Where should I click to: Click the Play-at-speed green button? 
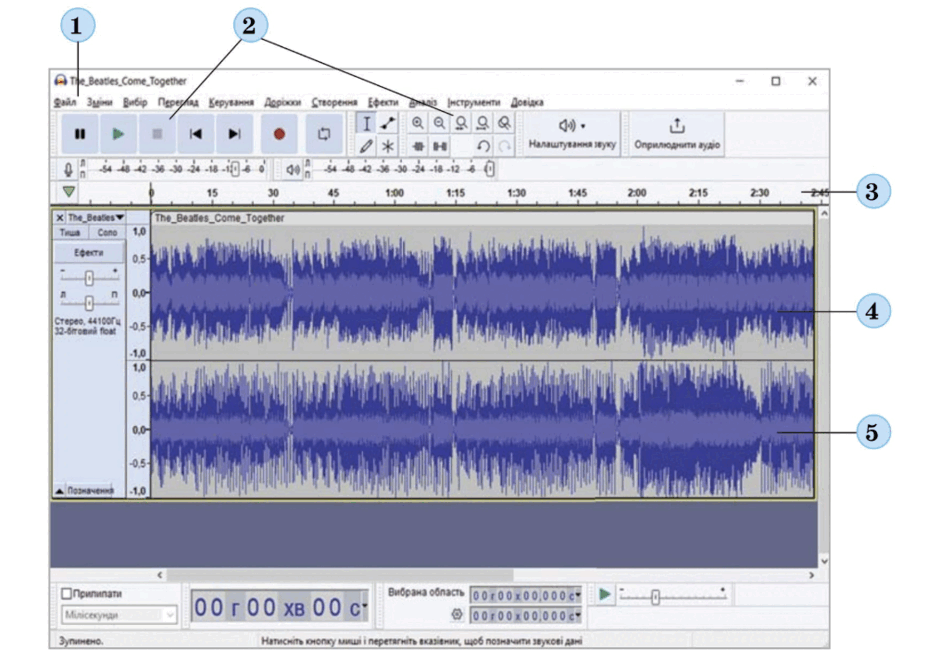[x=604, y=594]
